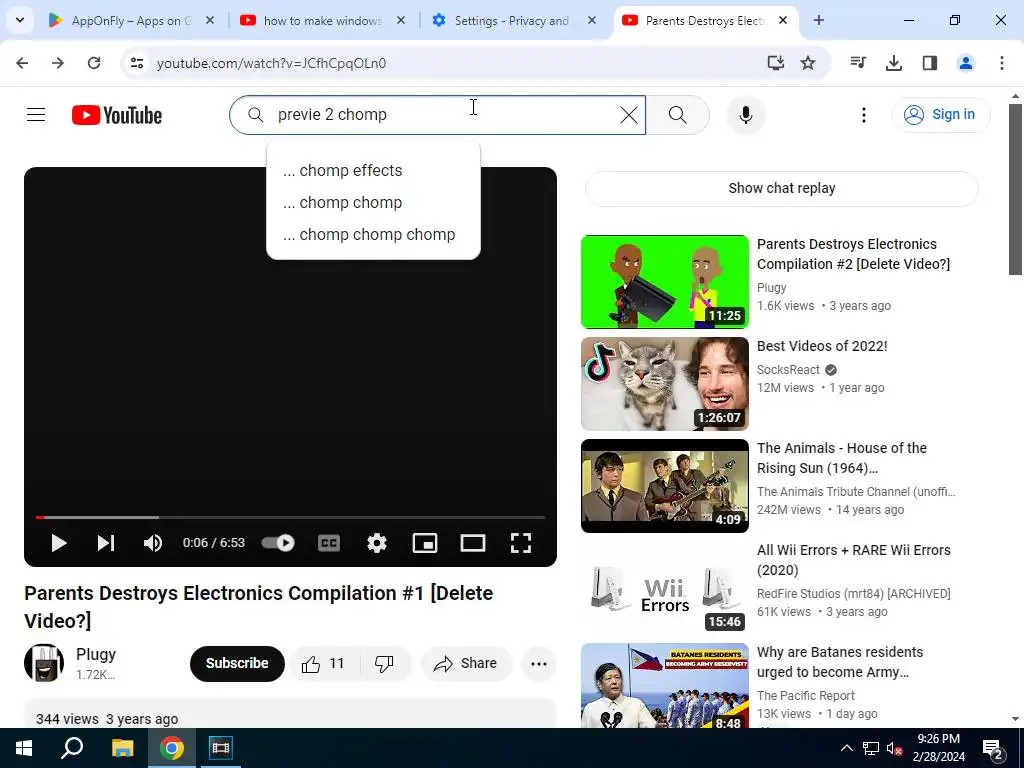Submit search with magnifier button

[678, 115]
